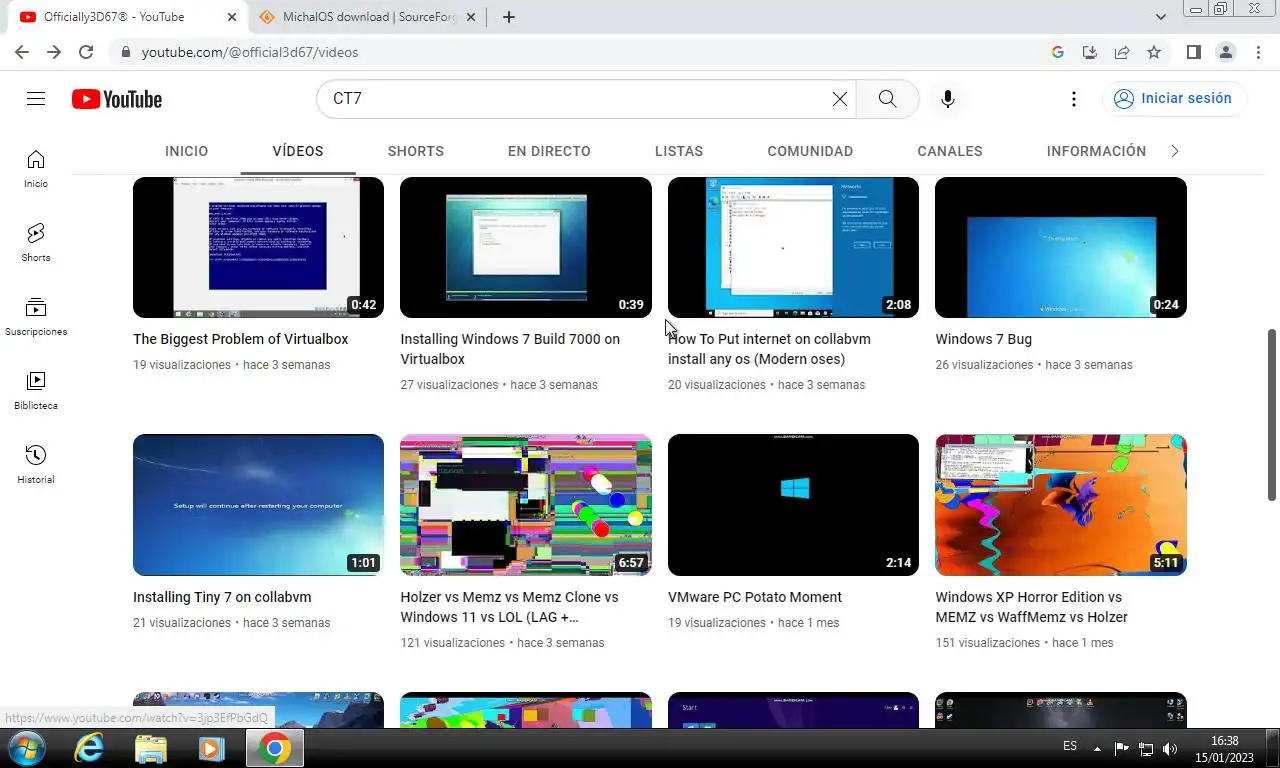Switch to the LISTAS channel tab
The image size is (1280, 768).
click(679, 151)
